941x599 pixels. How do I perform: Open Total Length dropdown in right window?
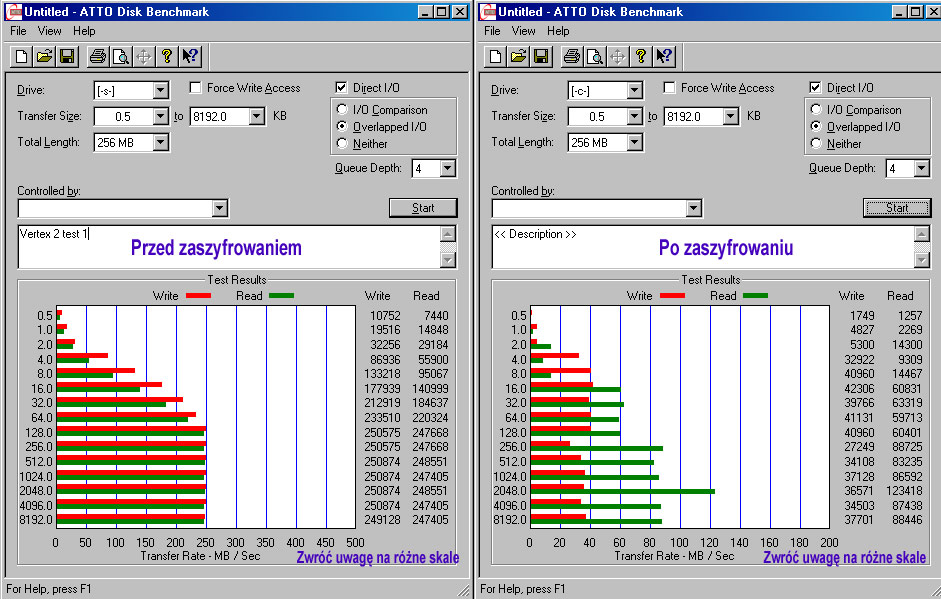point(634,142)
